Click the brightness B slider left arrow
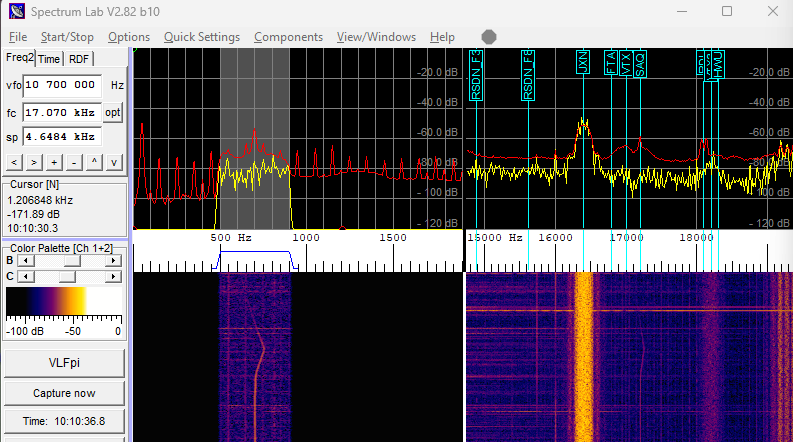 coord(26,261)
